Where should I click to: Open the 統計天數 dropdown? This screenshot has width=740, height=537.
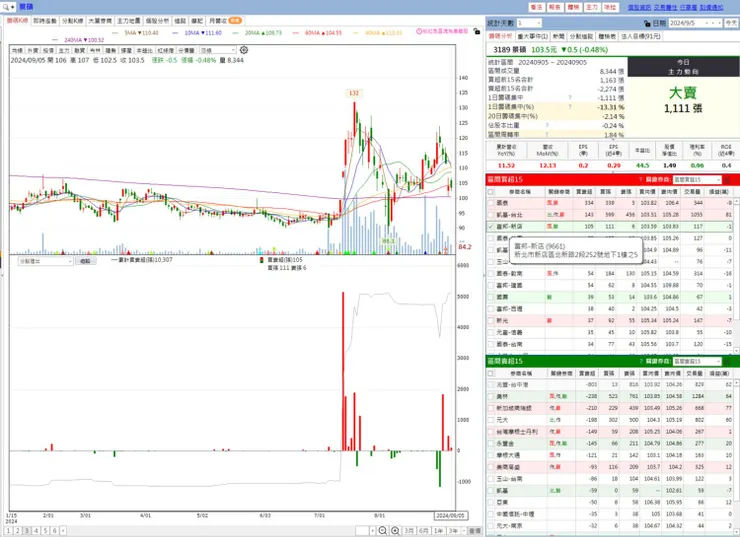[529, 23]
